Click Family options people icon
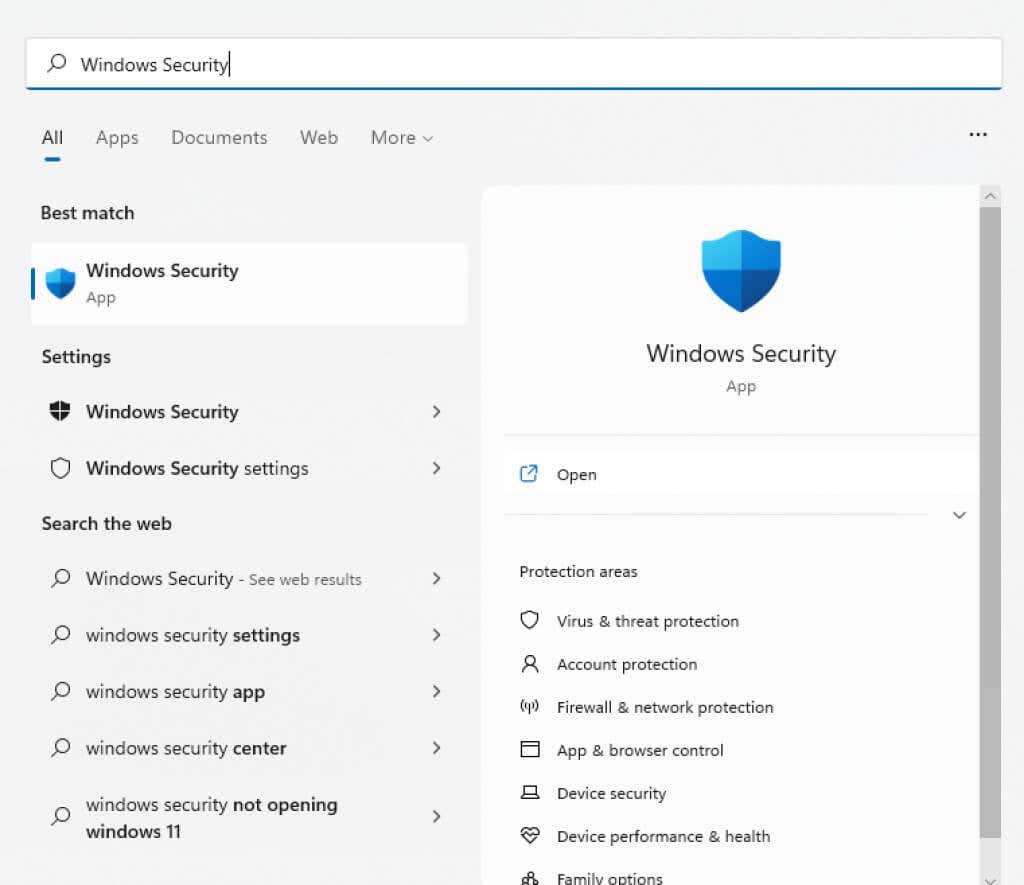Viewport: 1024px width, 885px height. pos(530,878)
